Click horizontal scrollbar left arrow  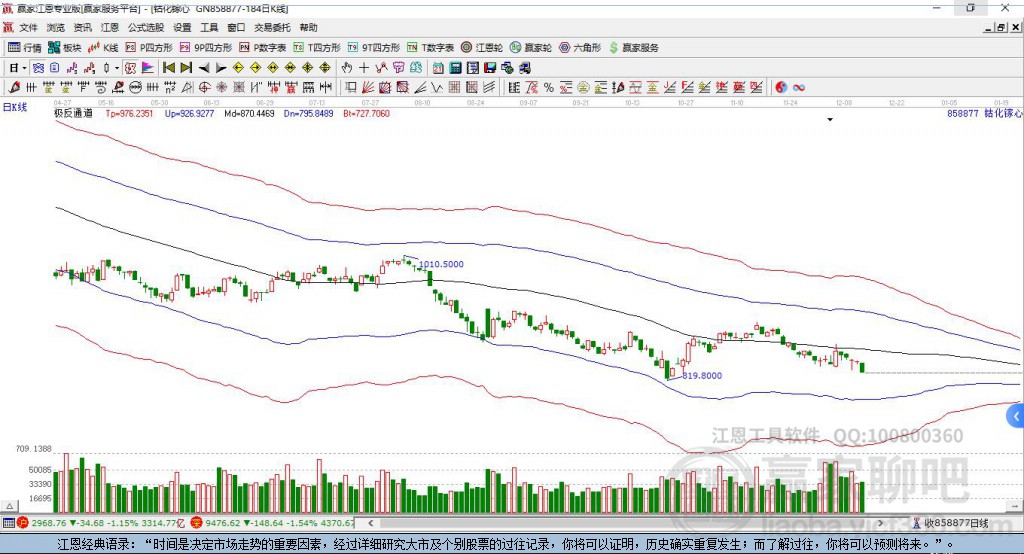click(370, 523)
